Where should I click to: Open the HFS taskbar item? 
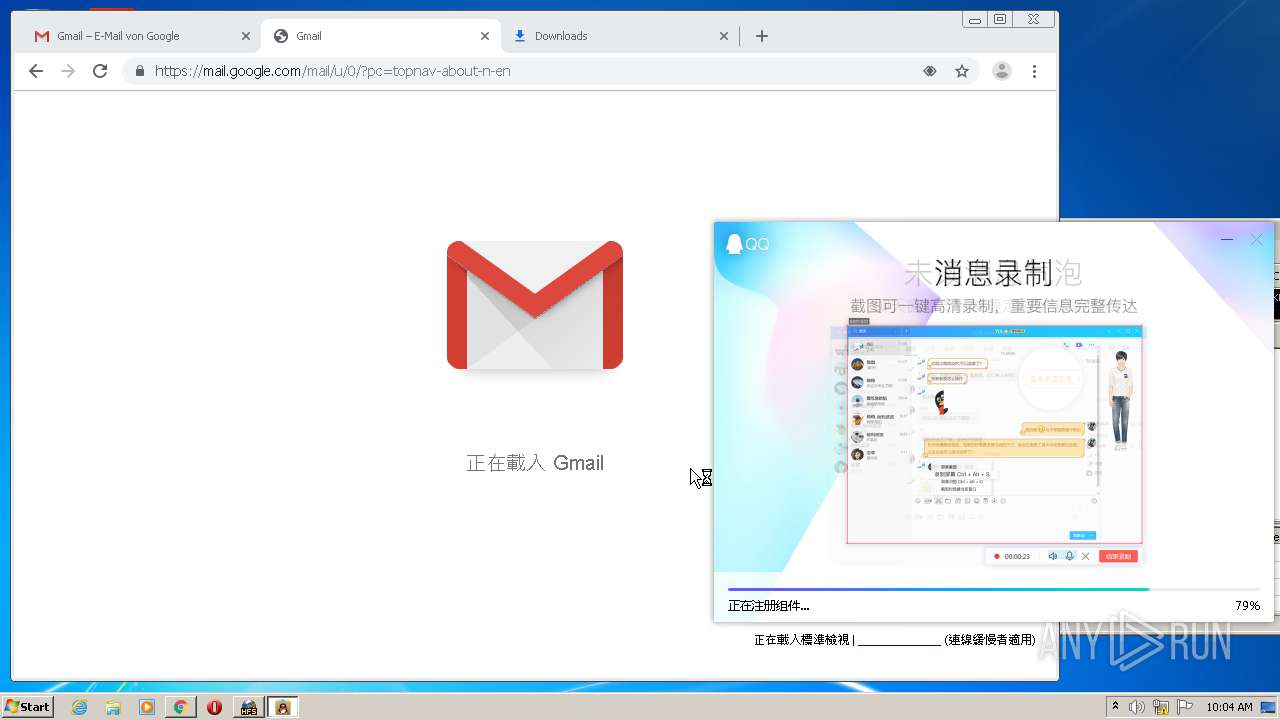click(x=248, y=707)
